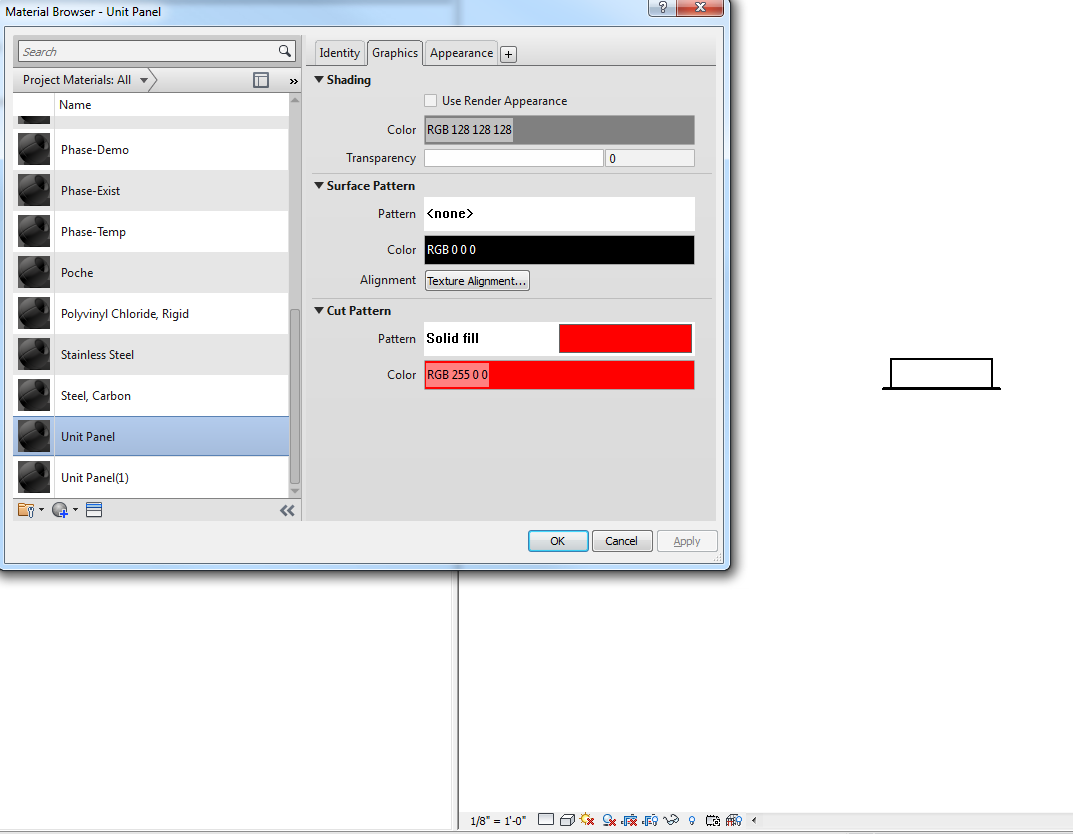This screenshot has width=1073, height=834.
Task: Collapse the Cut Pattern section
Action: coord(319,310)
